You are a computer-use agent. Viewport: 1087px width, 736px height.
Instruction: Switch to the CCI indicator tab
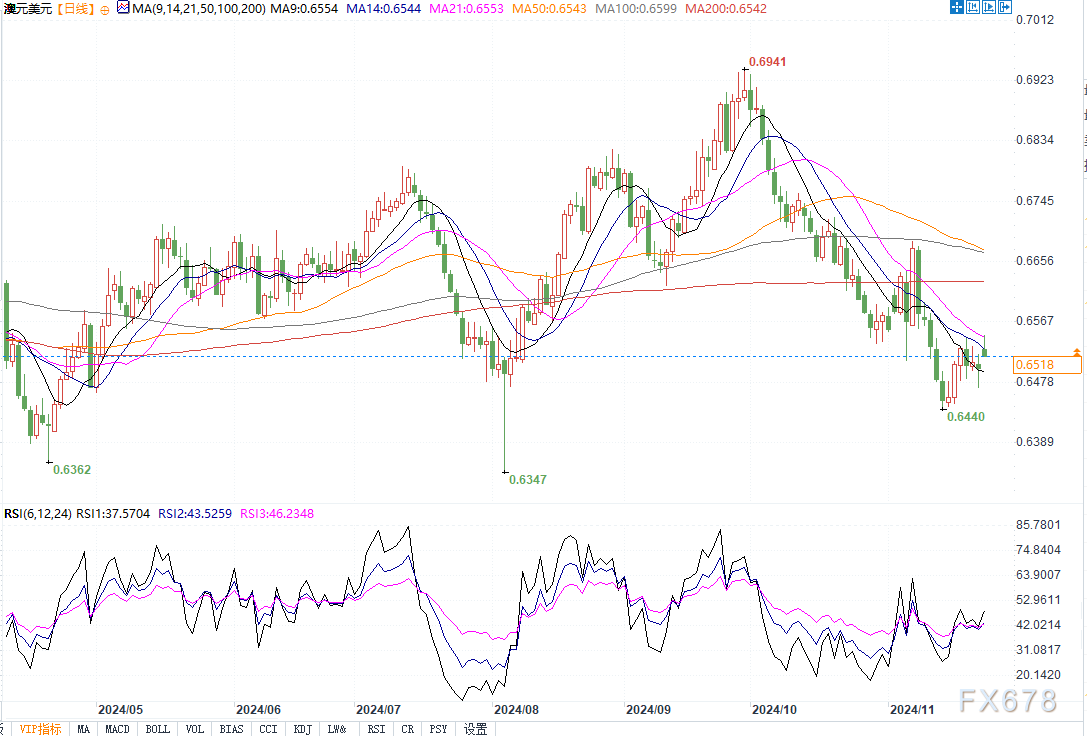[267, 728]
